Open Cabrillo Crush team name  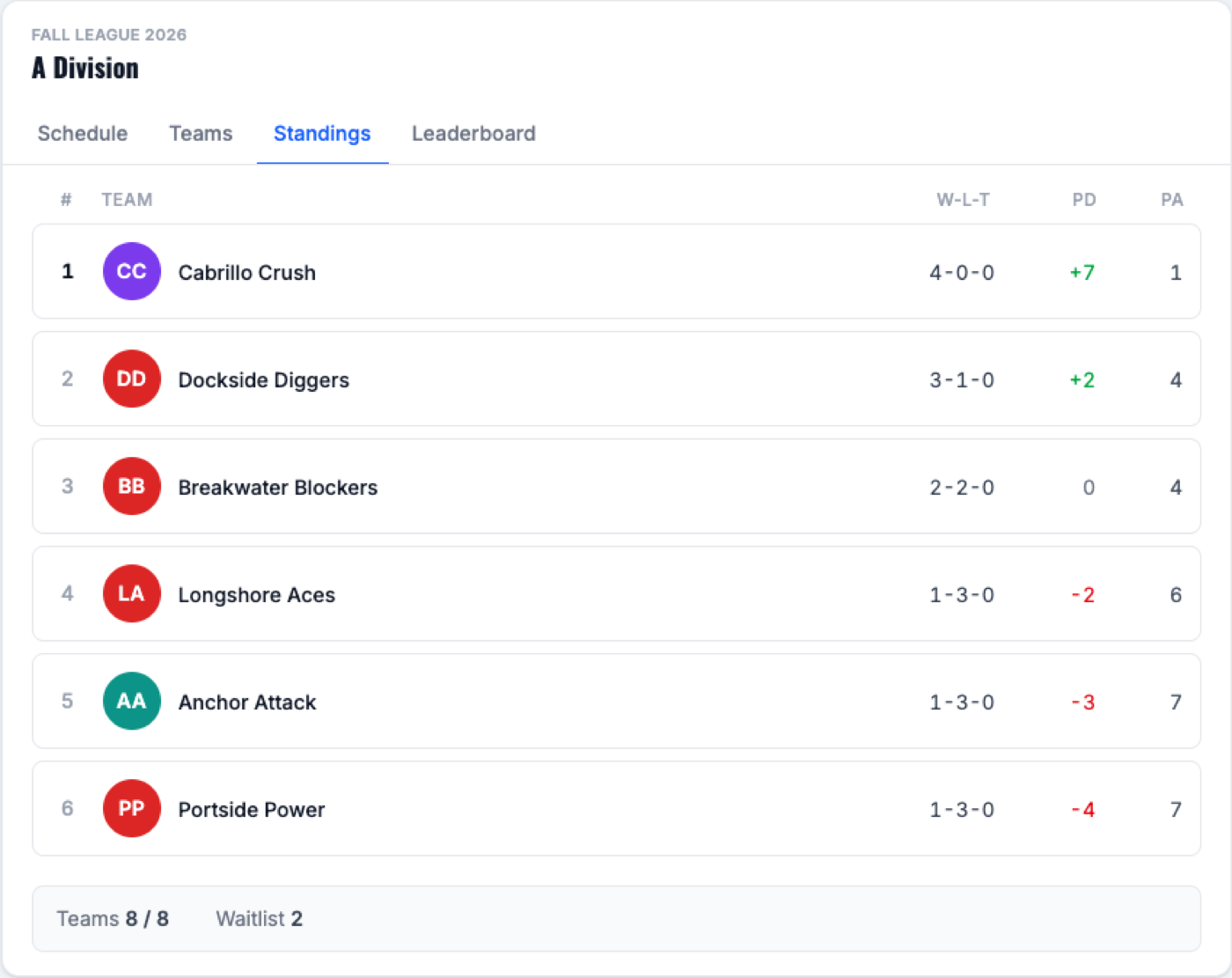pyautogui.click(x=247, y=273)
